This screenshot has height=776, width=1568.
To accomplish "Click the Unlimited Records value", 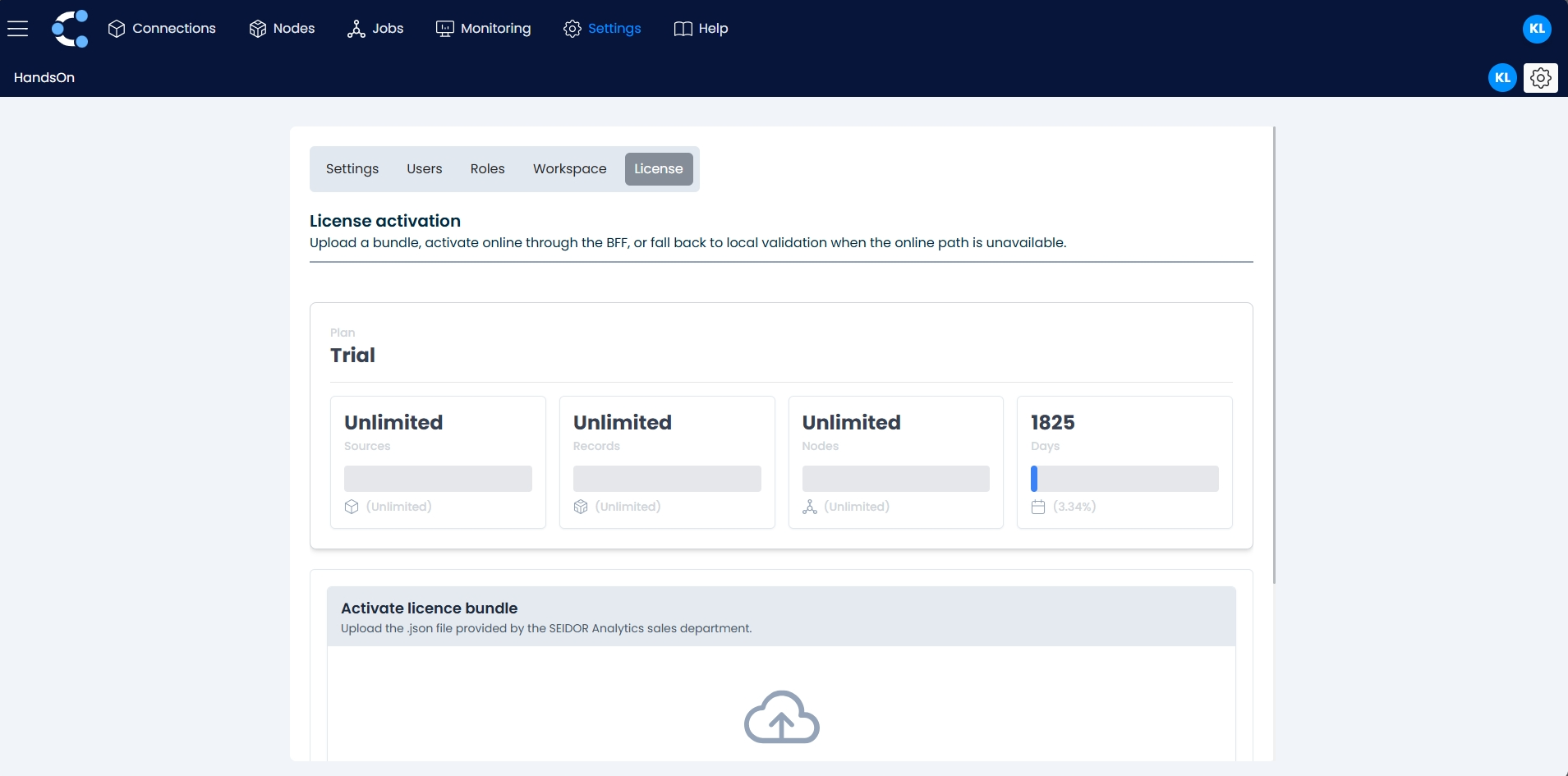I will tap(623, 423).
